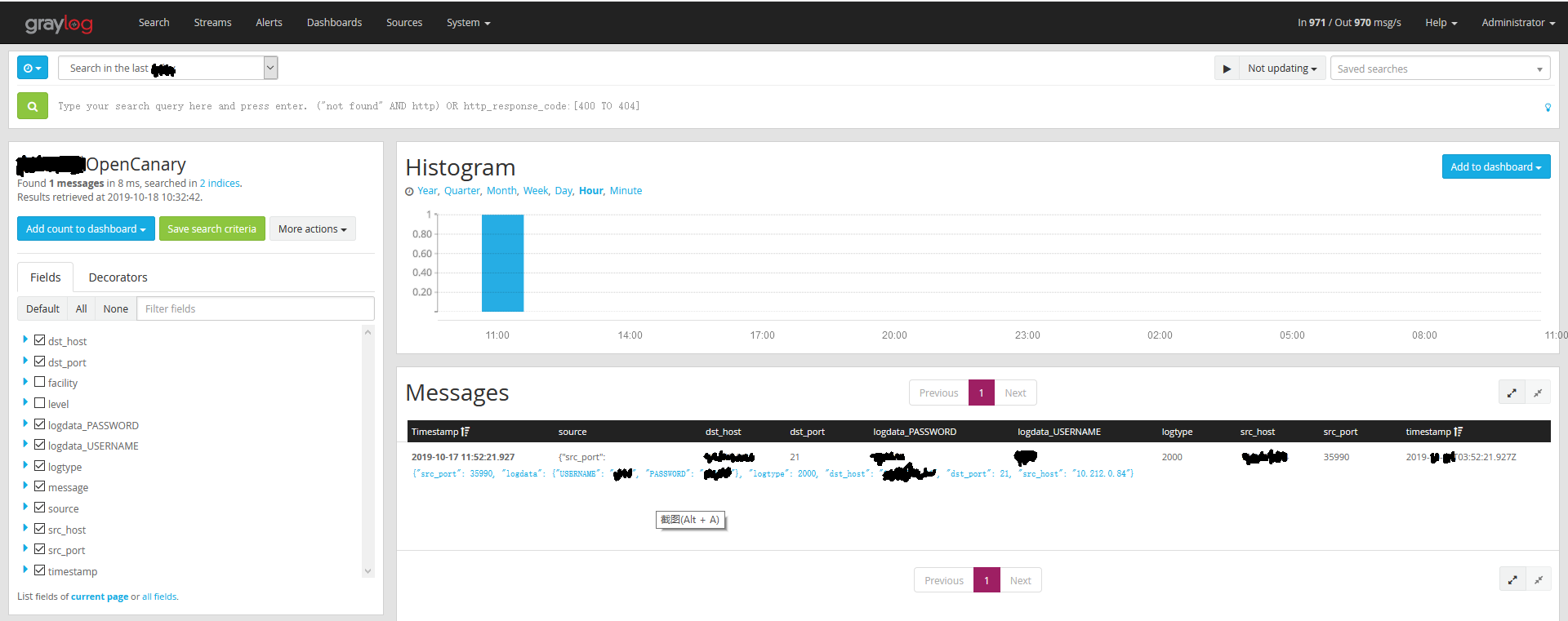Click the field list scrollbar down arrow
1568x621 pixels.
coord(367,571)
